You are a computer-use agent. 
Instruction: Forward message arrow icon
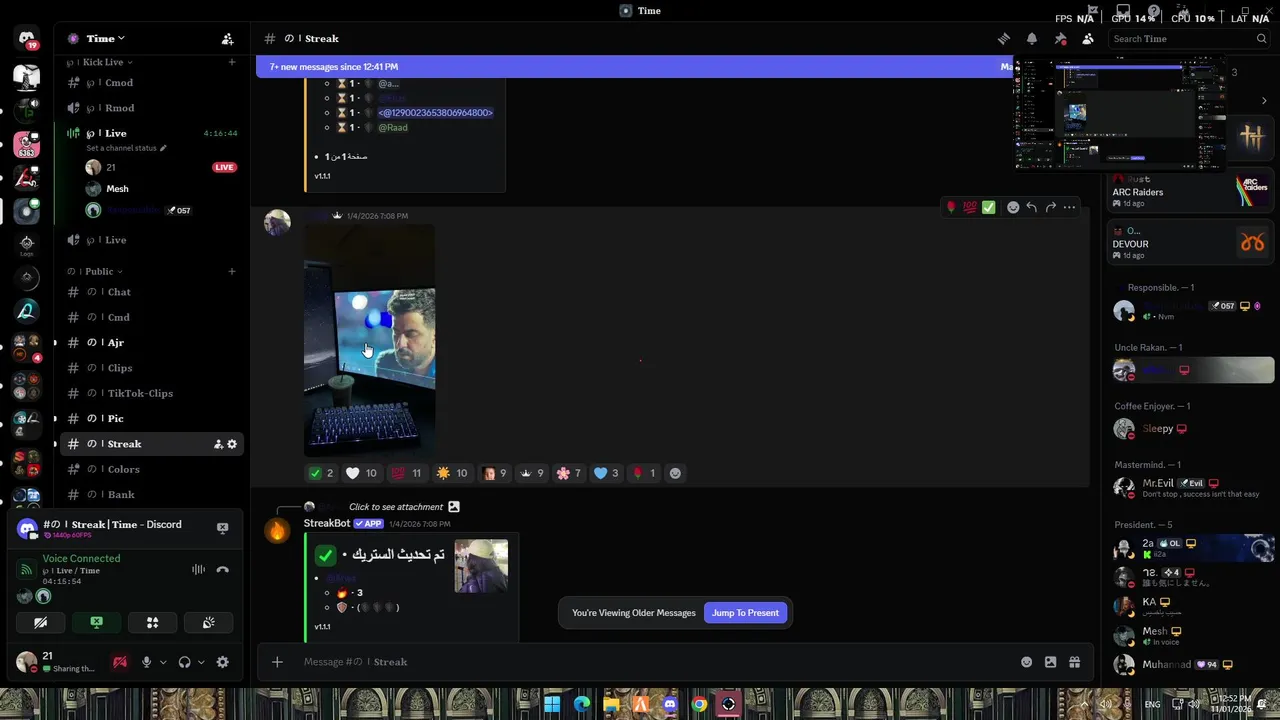tap(1050, 207)
